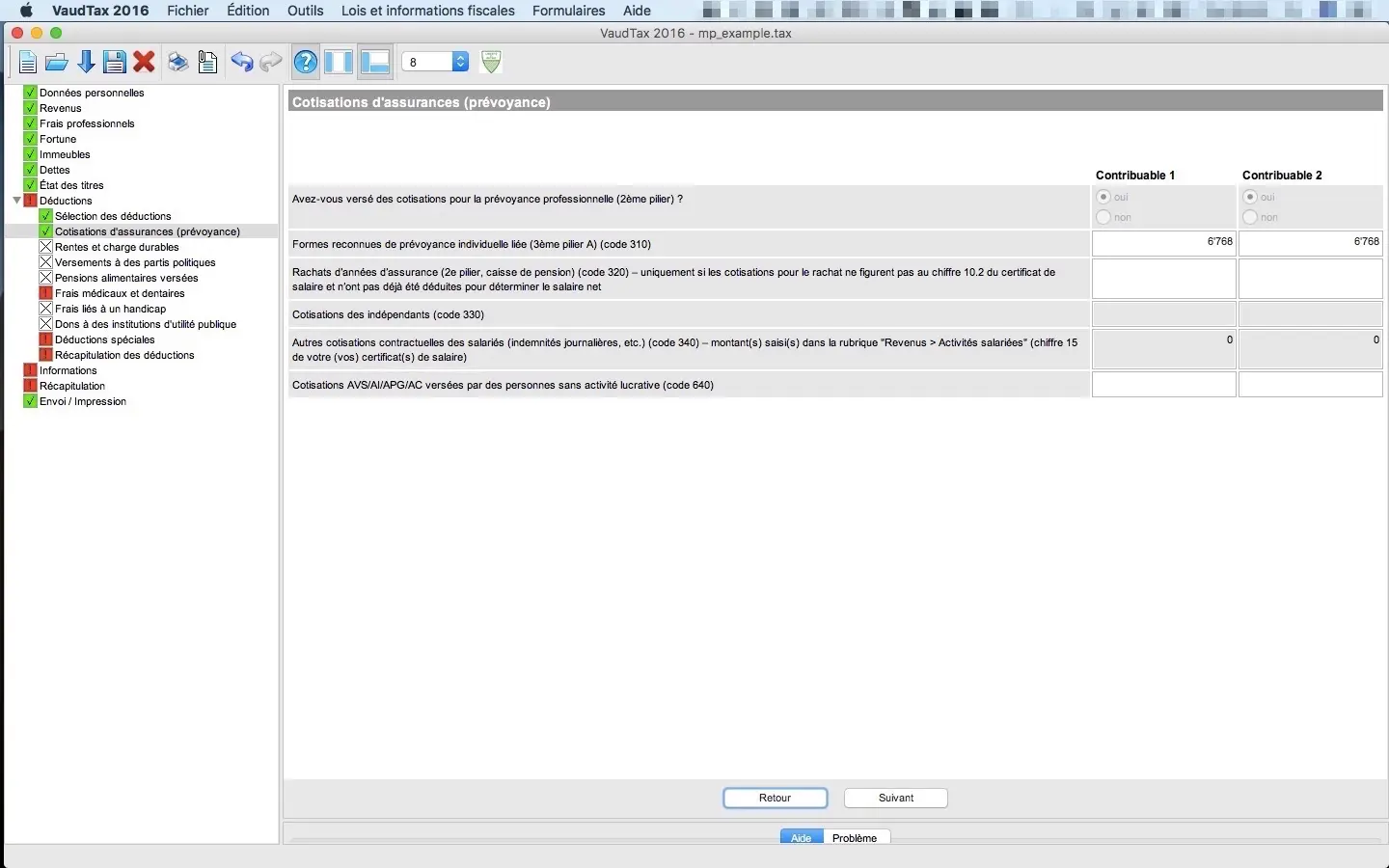Viewport: 1389px width, 868px height.
Task: Select 'non' radio for Contribuable 1
Action: tap(1103, 217)
